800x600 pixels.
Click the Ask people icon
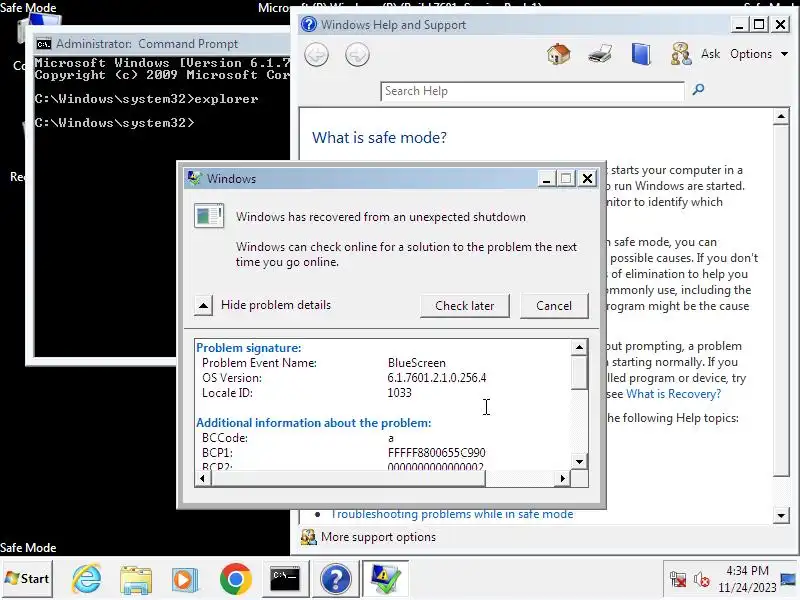coord(681,54)
